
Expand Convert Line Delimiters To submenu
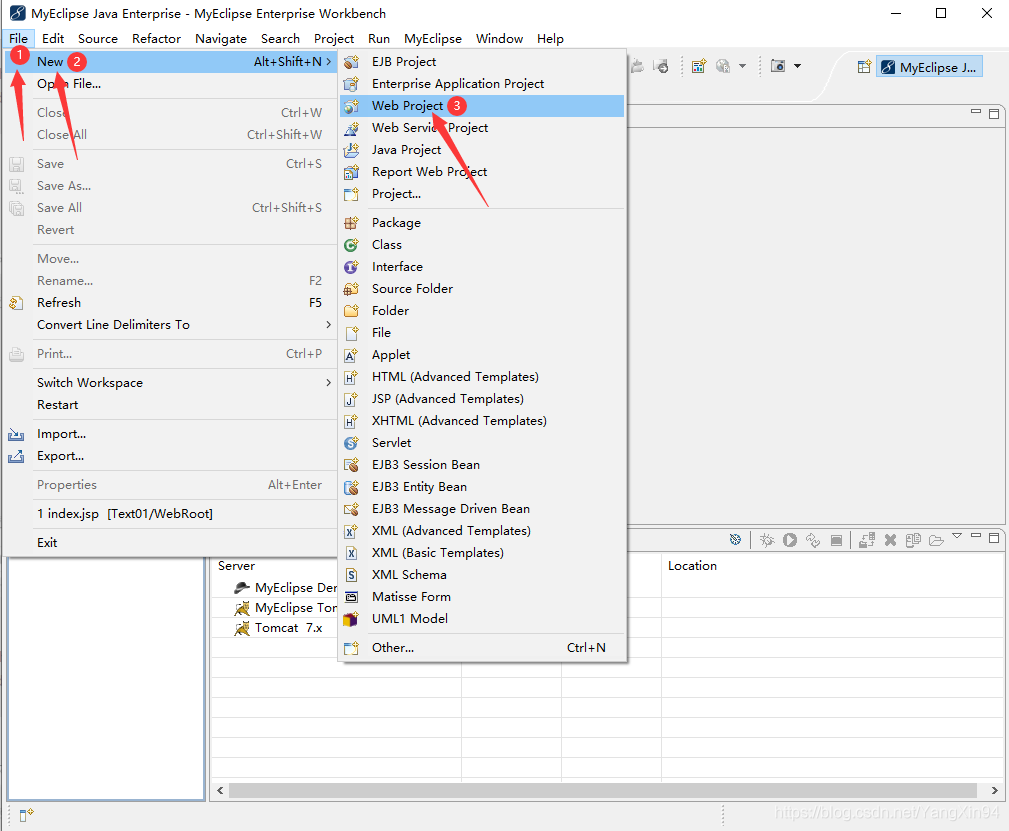184,324
